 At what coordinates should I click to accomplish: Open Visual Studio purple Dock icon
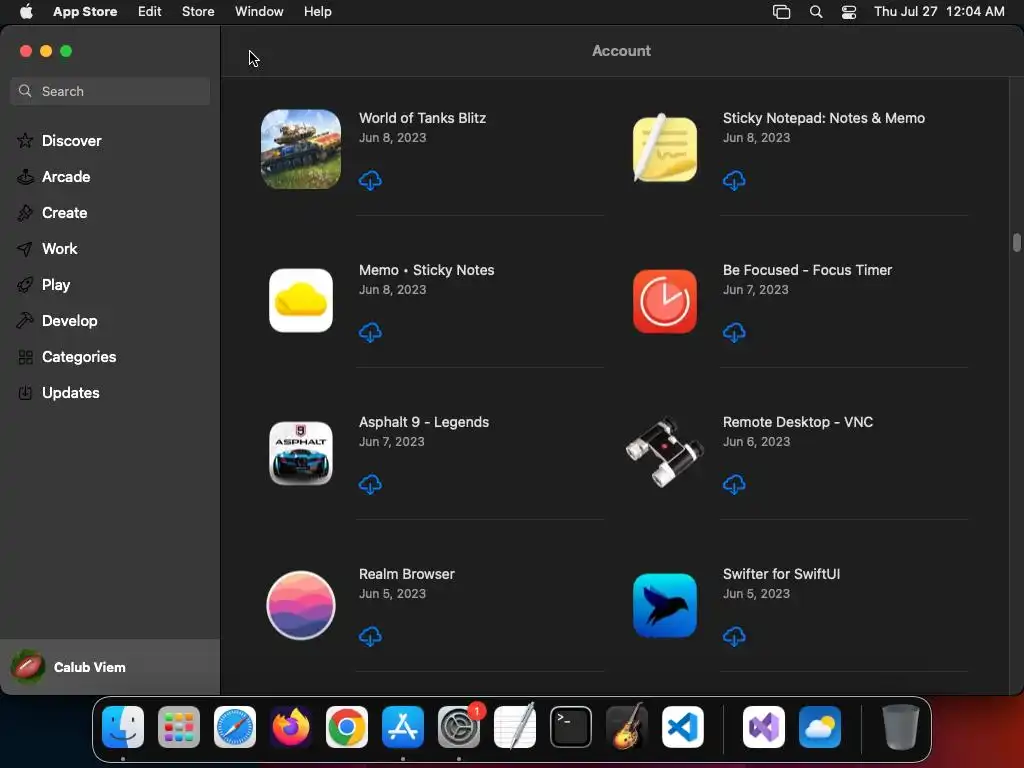click(x=763, y=726)
